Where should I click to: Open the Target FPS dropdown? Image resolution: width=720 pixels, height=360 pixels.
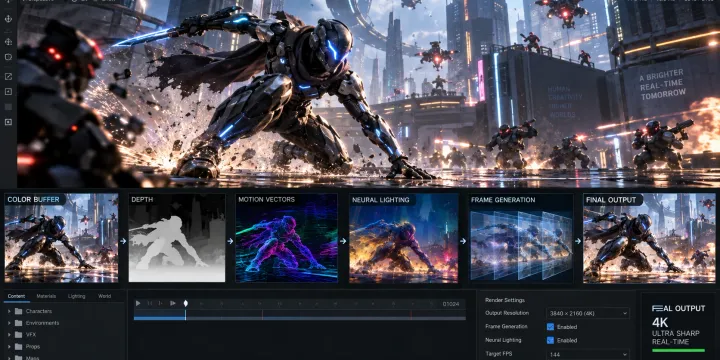pyautogui.click(x=588, y=354)
